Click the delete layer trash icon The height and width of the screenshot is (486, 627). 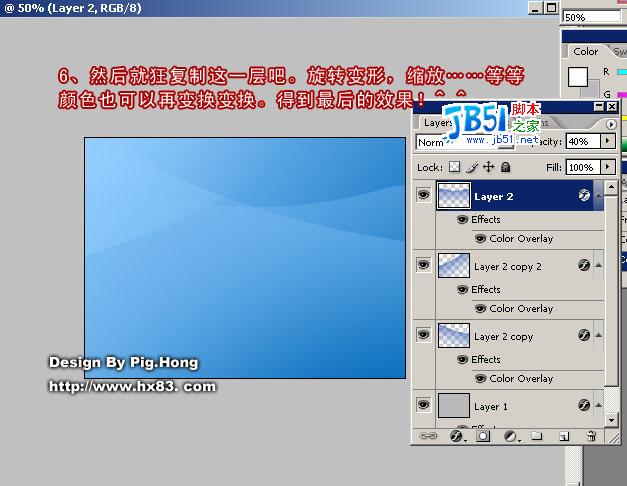(x=591, y=436)
